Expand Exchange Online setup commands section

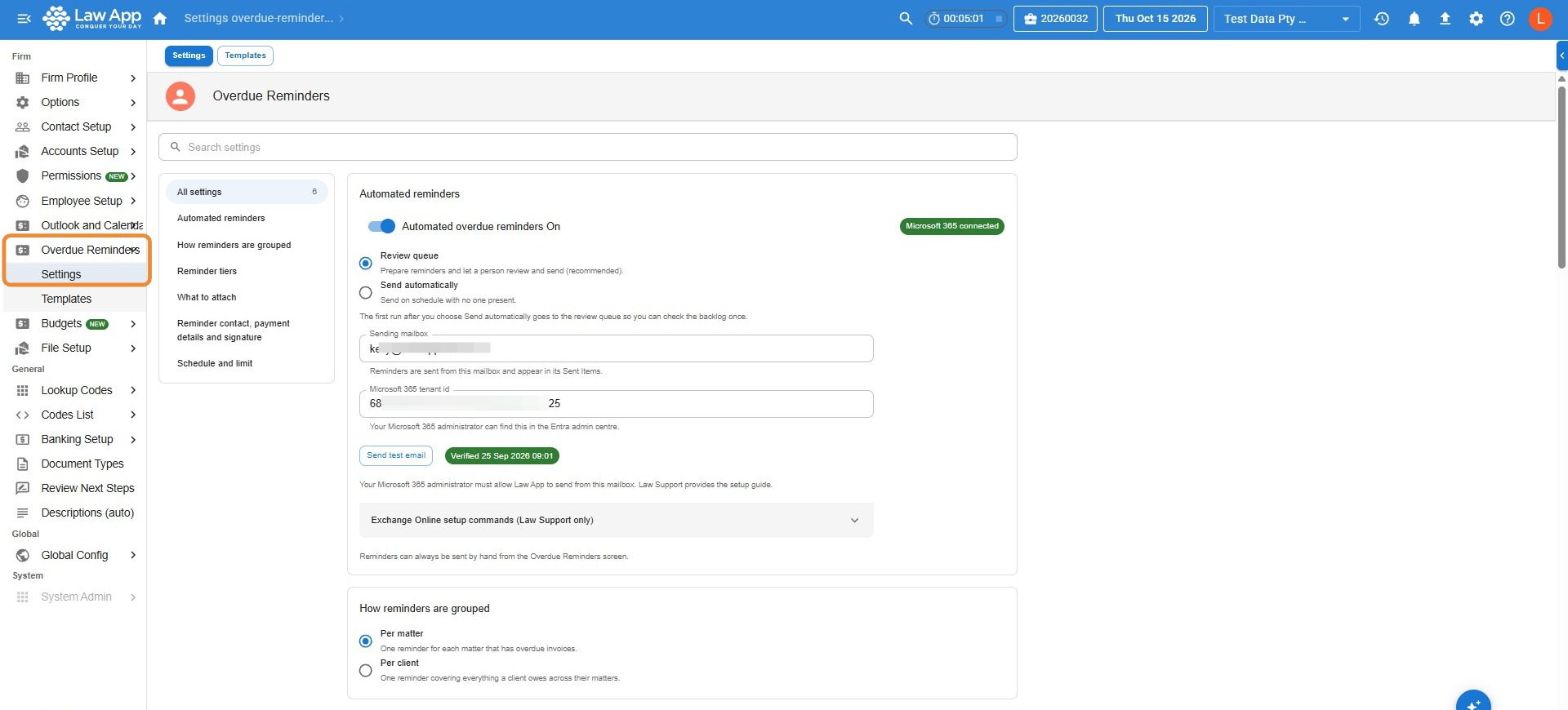[x=617, y=520]
